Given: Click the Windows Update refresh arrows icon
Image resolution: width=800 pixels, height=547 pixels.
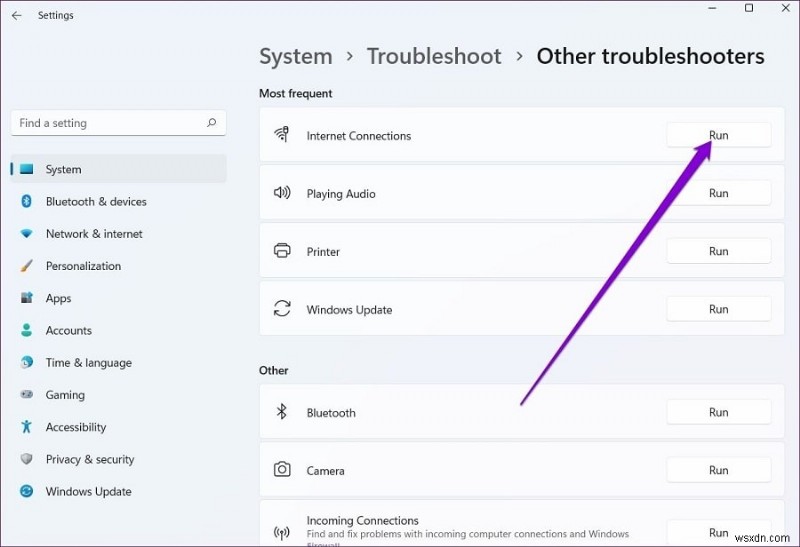Looking at the screenshot, I should tap(282, 308).
